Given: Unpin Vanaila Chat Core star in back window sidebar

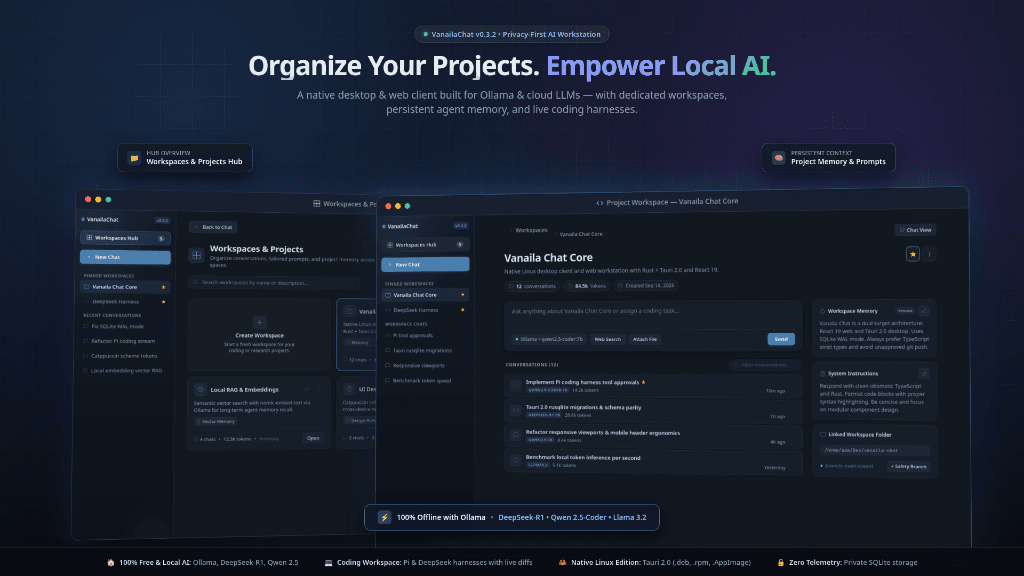Looking at the screenshot, I should [x=163, y=287].
